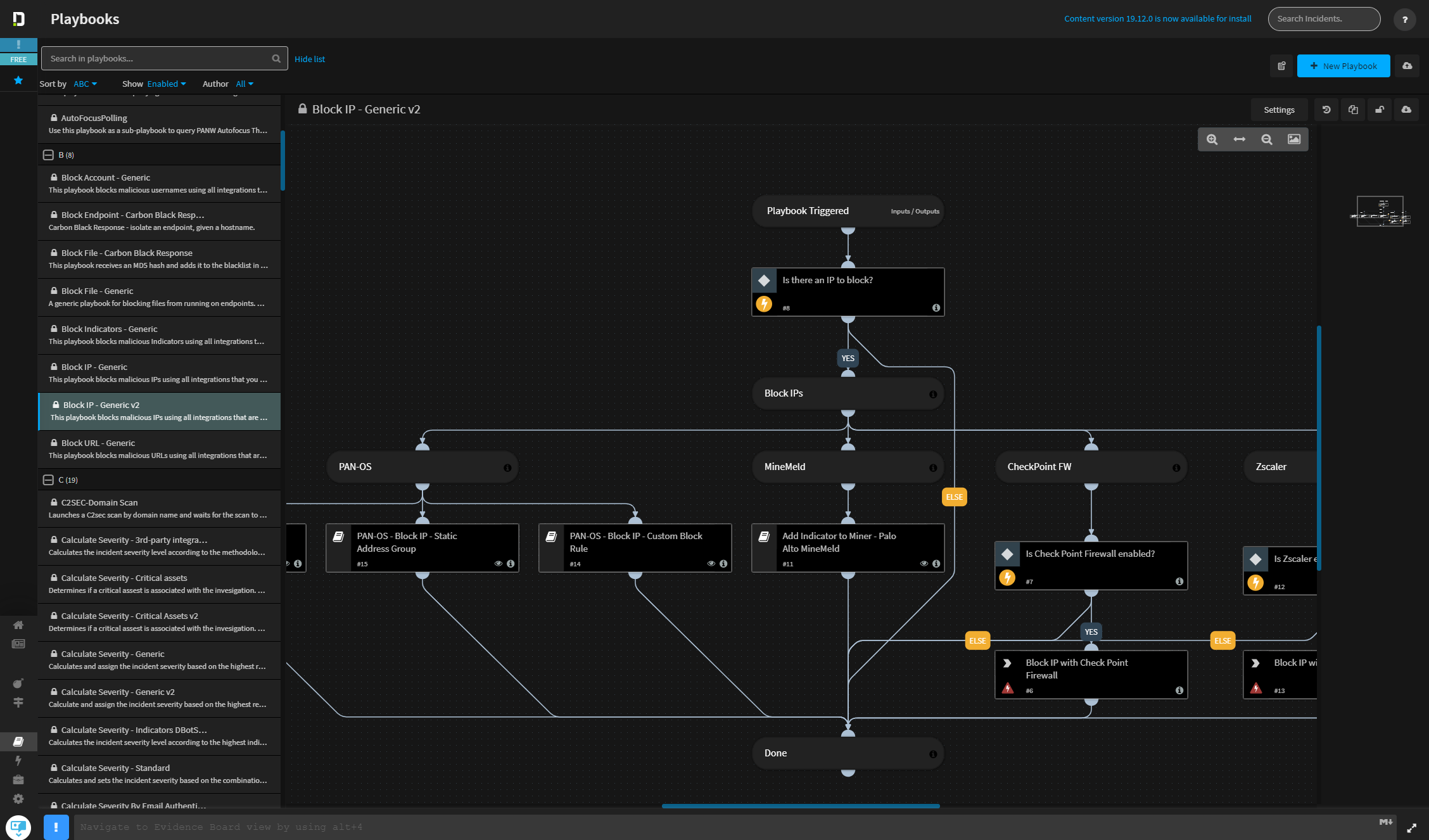Select Block URL - Generic playbook
The height and width of the screenshot is (840, 1429).
[x=159, y=449]
